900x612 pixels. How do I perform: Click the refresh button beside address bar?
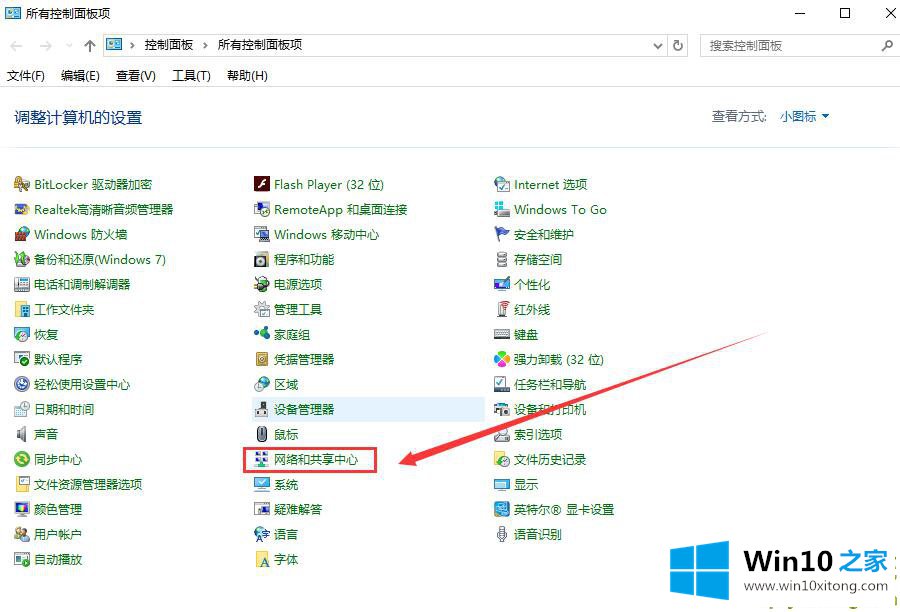pos(679,46)
